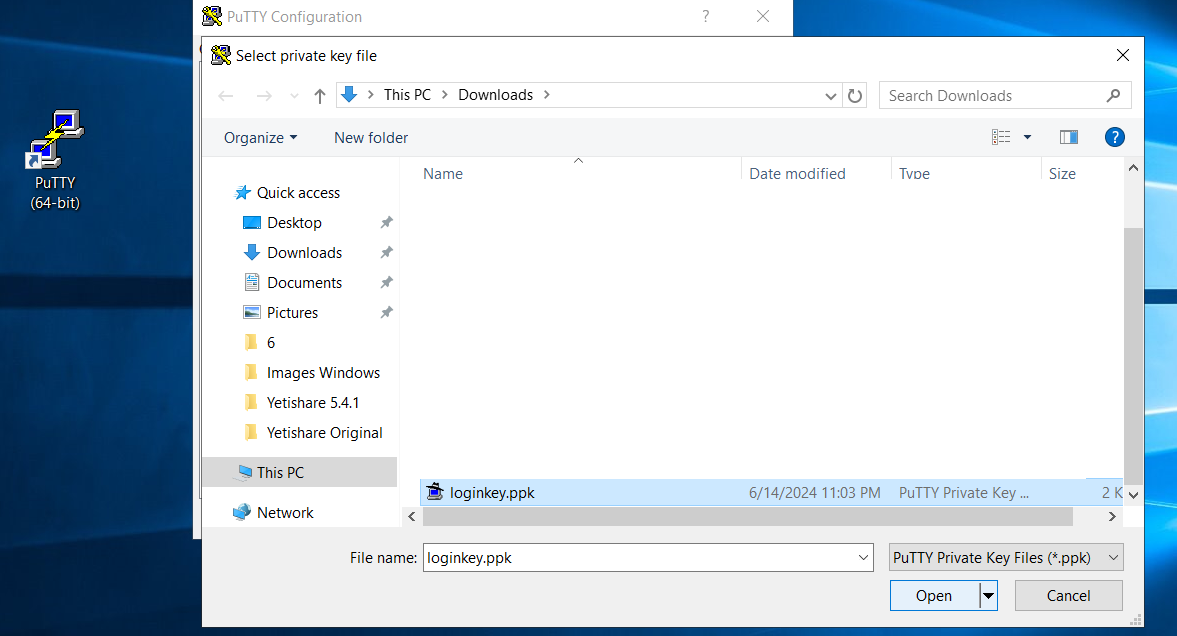Image resolution: width=1177 pixels, height=636 pixels.
Task: Select Downloads in the address breadcrumb
Action: pos(495,95)
